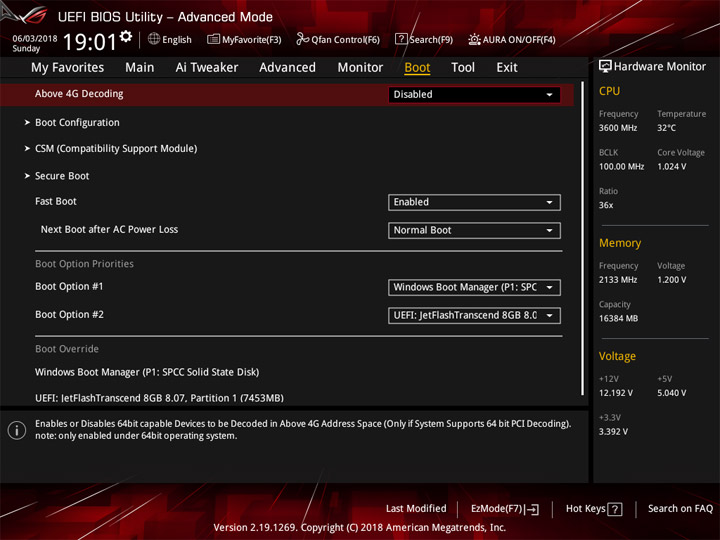720x540 pixels.
Task: Switch to the Main tab
Action: (140, 68)
